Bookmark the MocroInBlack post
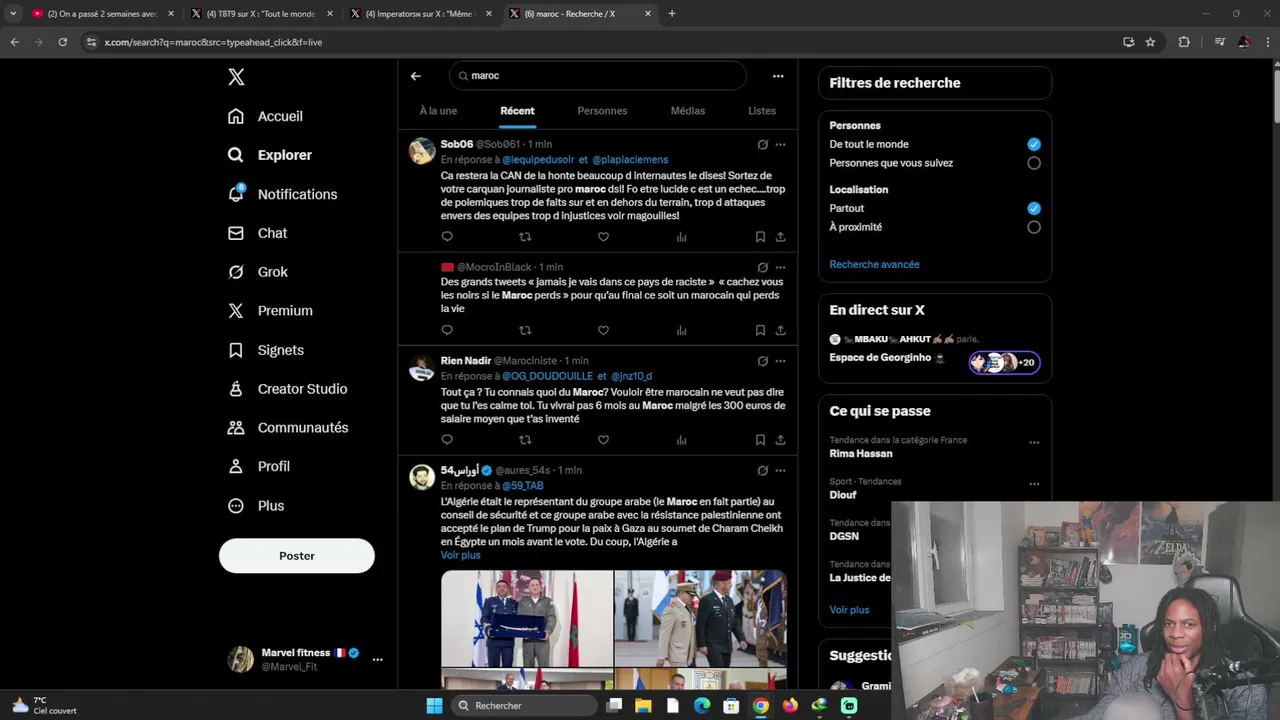Screen dimensions: 1280x720 click(760, 330)
